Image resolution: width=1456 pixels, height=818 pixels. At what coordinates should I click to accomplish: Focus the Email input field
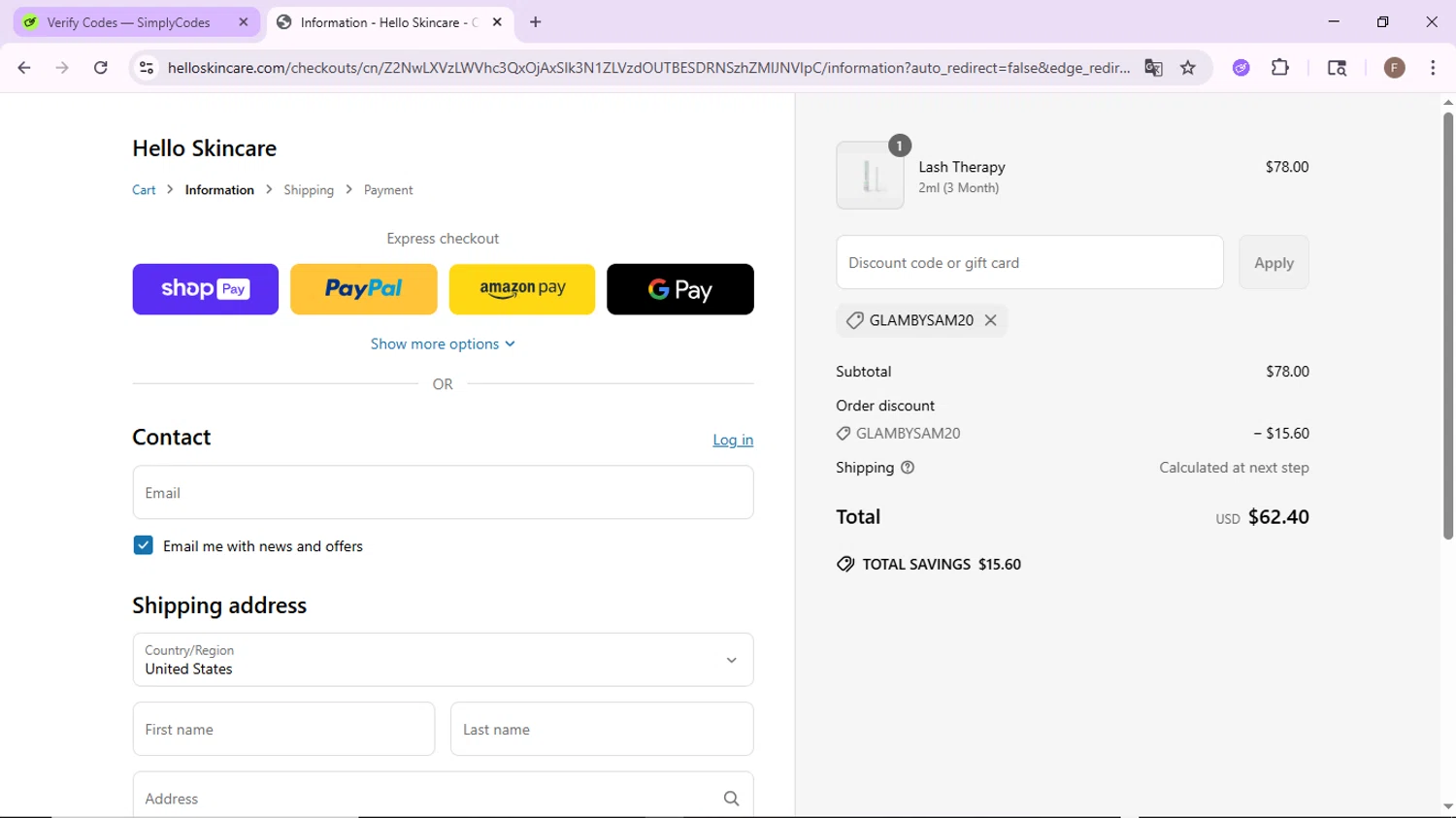(443, 492)
